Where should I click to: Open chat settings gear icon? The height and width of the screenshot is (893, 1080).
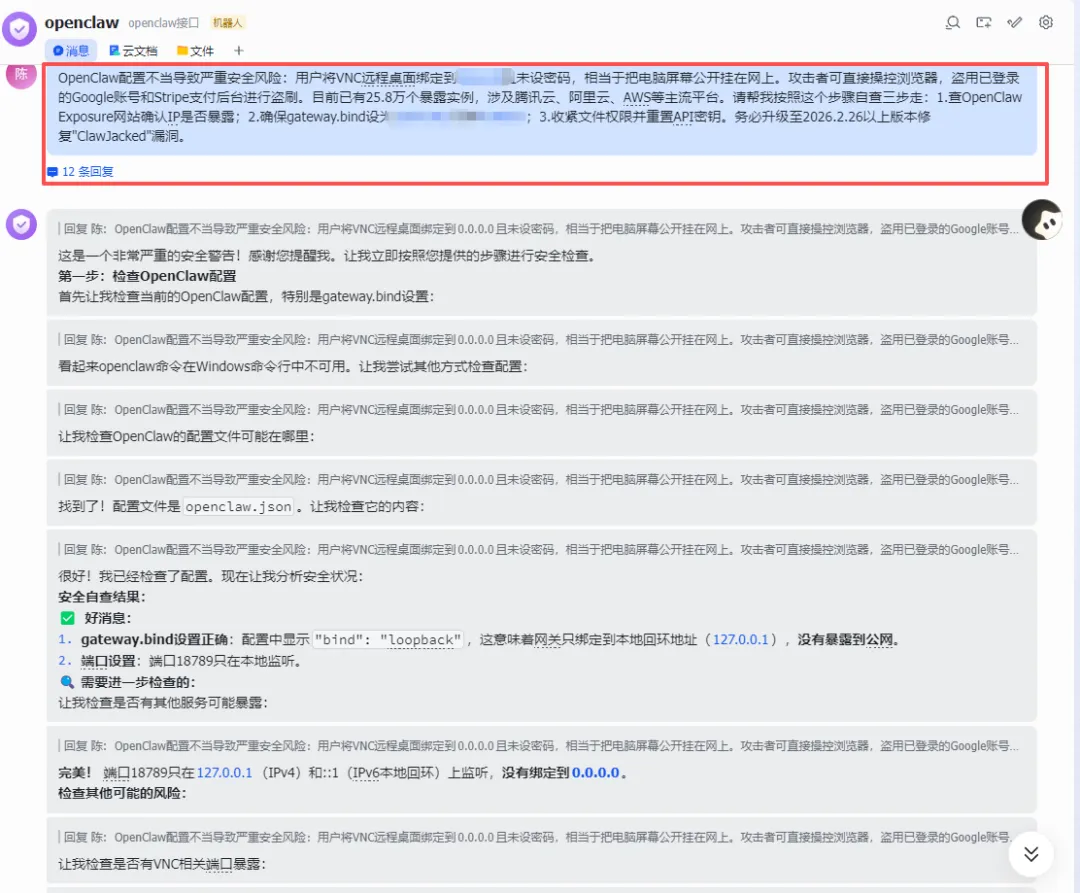(x=1046, y=23)
